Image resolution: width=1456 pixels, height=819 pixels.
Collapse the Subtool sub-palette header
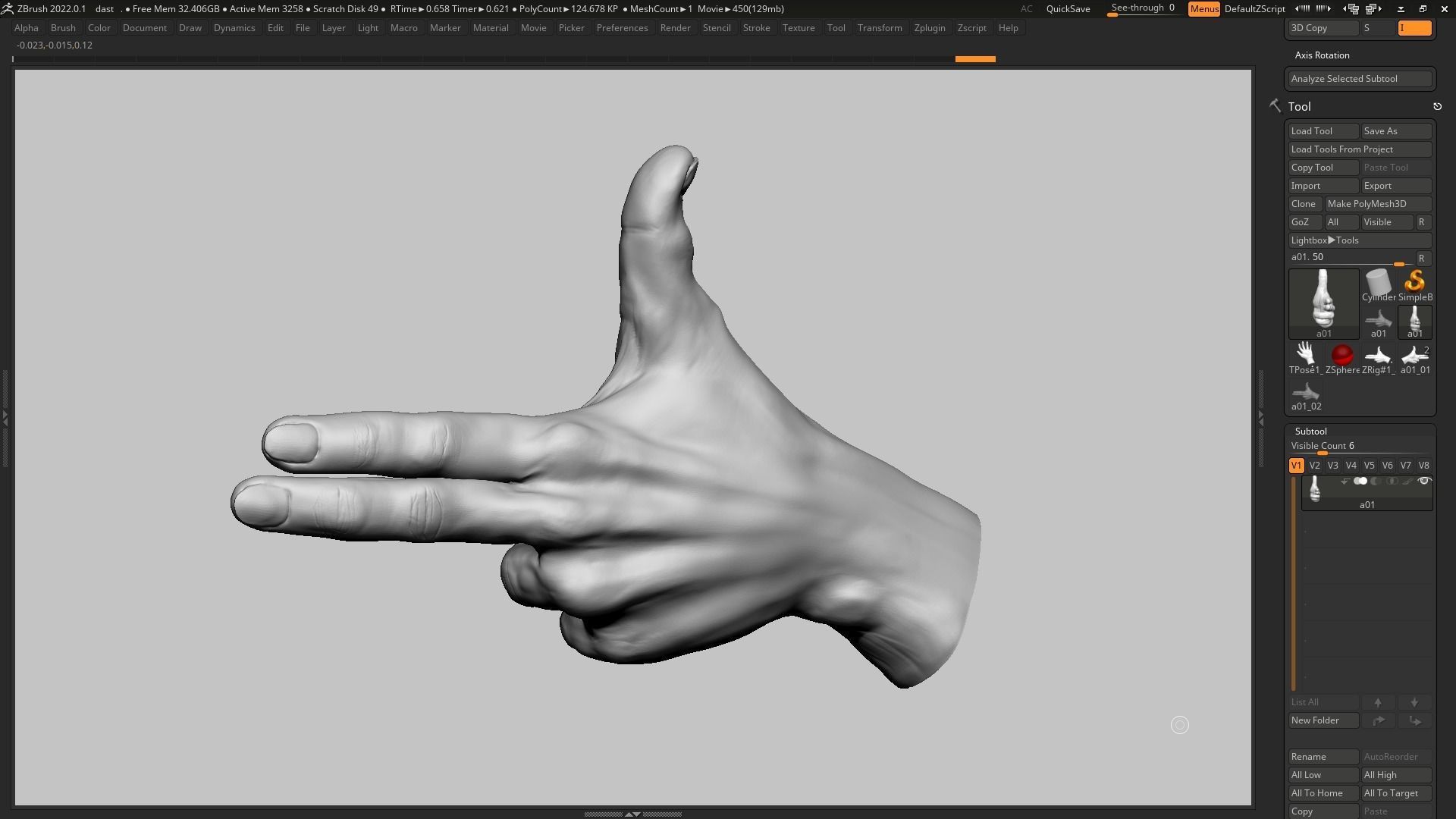pyautogui.click(x=1310, y=431)
